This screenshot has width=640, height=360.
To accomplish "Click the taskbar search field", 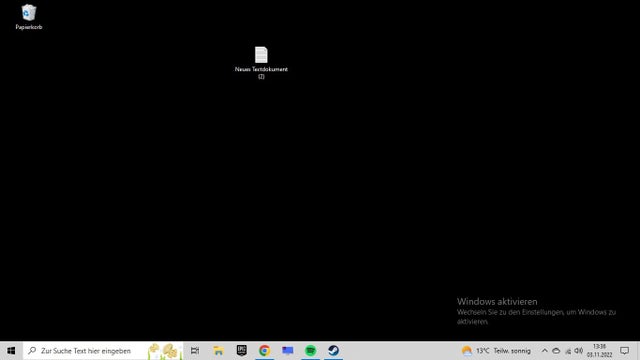I will tap(103, 351).
